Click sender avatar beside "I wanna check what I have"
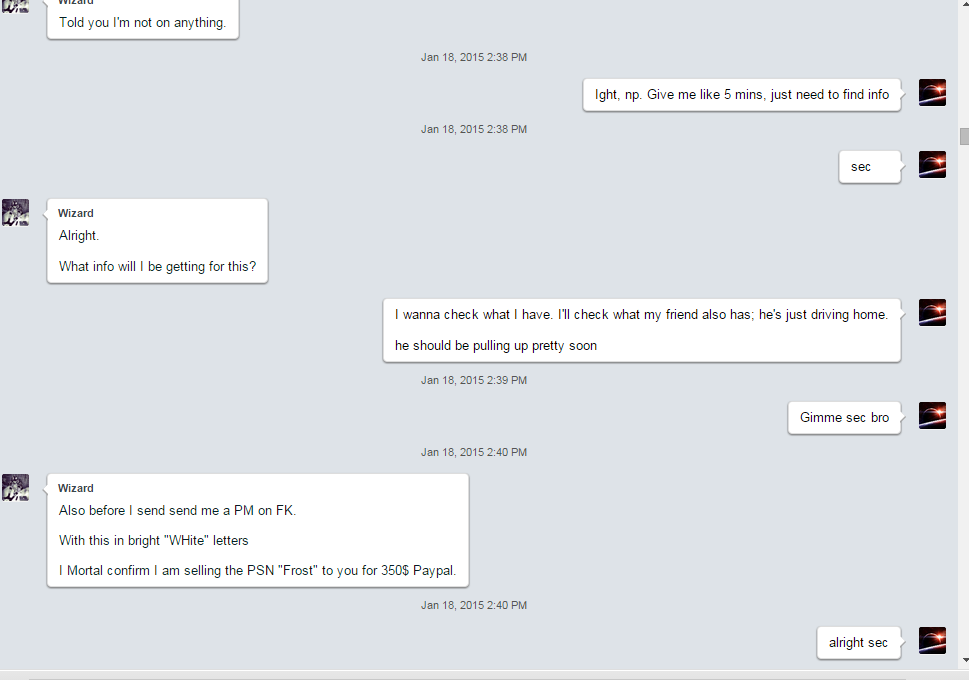969x680 pixels. click(x=933, y=313)
